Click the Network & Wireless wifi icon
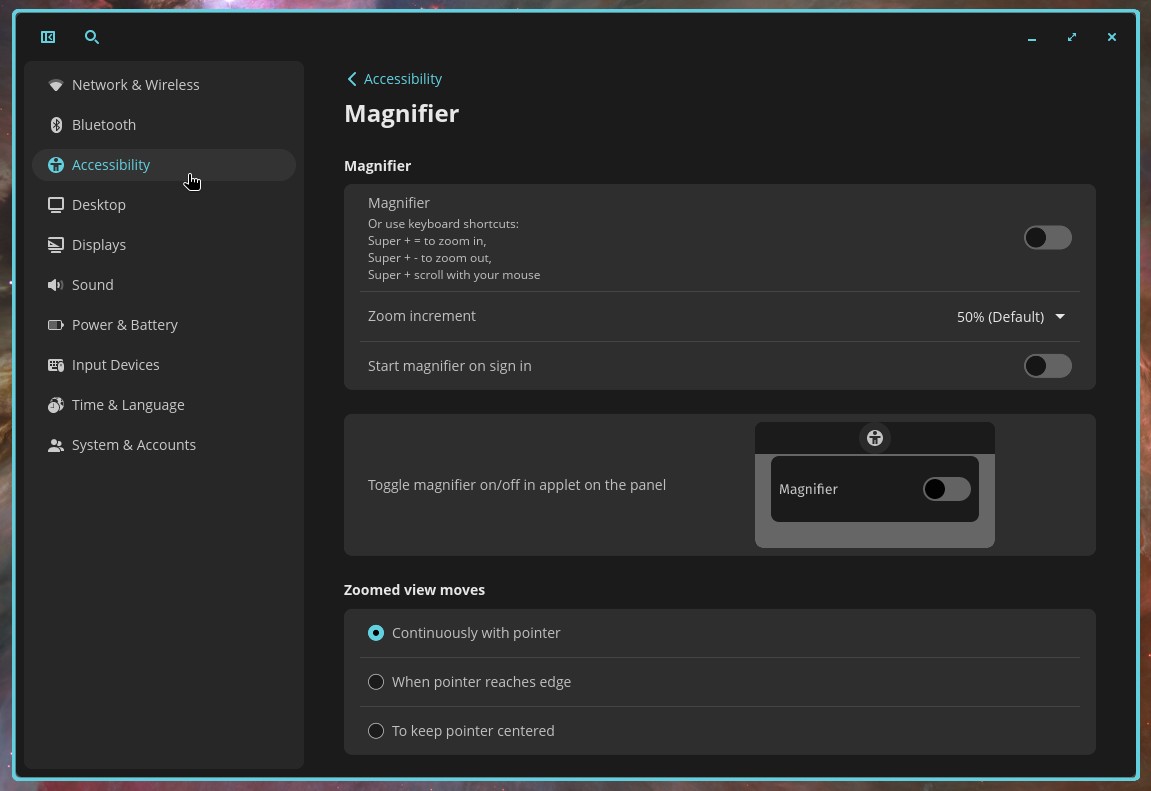Image resolution: width=1151 pixels, height=791 pixels. point(55,85)
